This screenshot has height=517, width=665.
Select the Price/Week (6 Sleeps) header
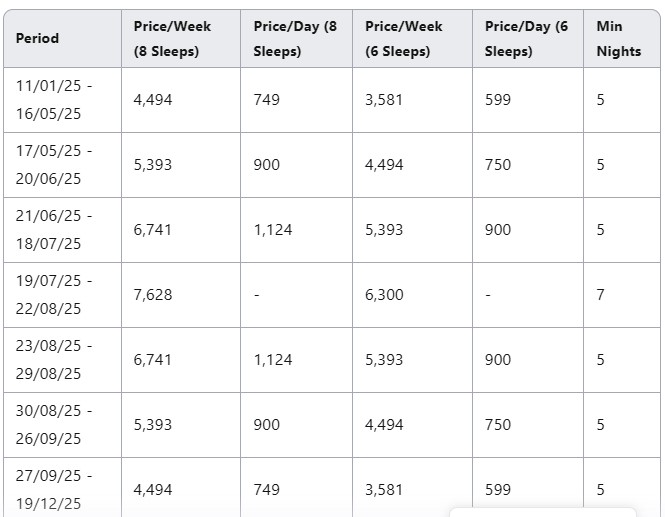[x=413, y=39]
